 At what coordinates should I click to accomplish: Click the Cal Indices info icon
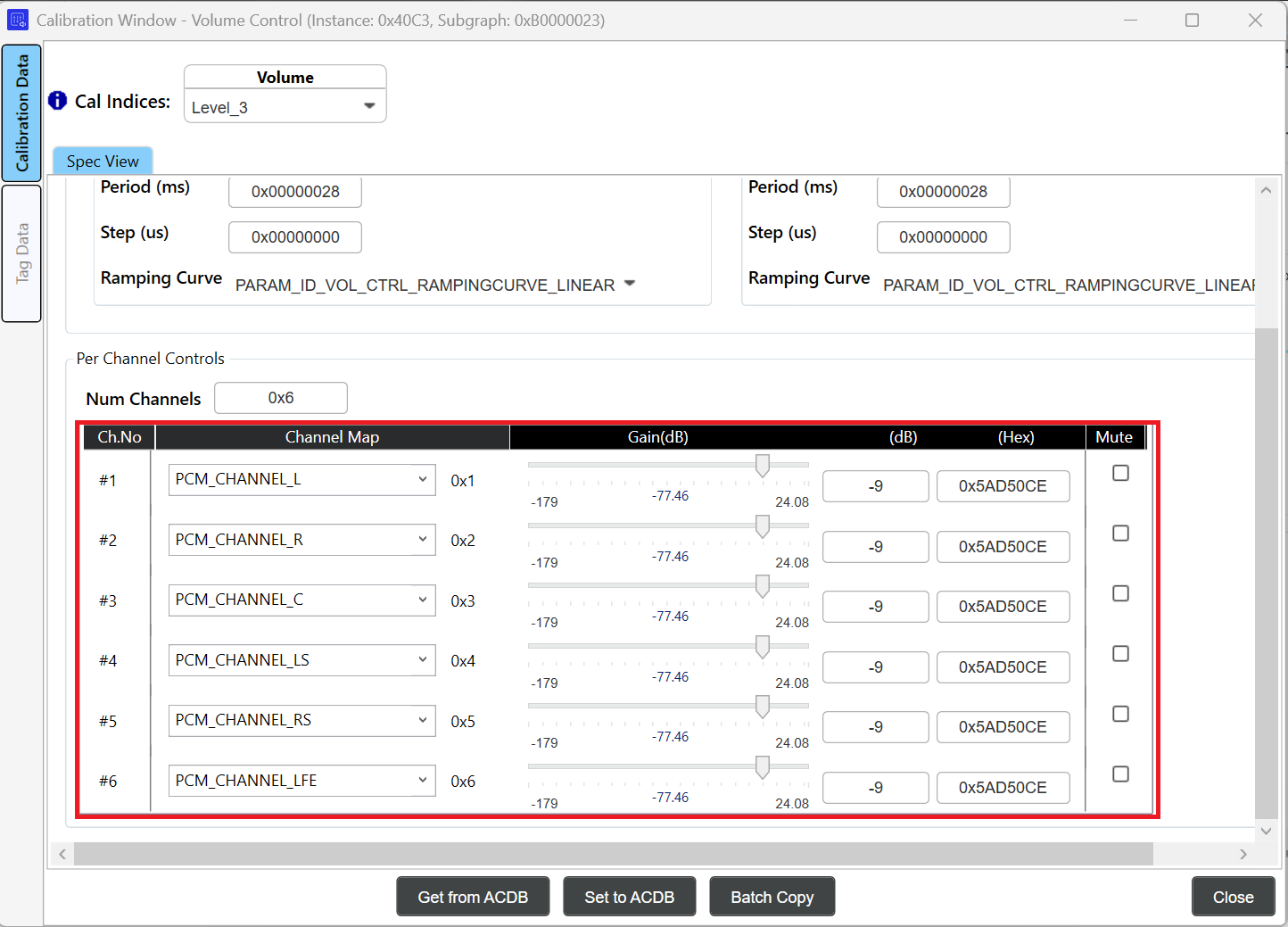[58, 101]
